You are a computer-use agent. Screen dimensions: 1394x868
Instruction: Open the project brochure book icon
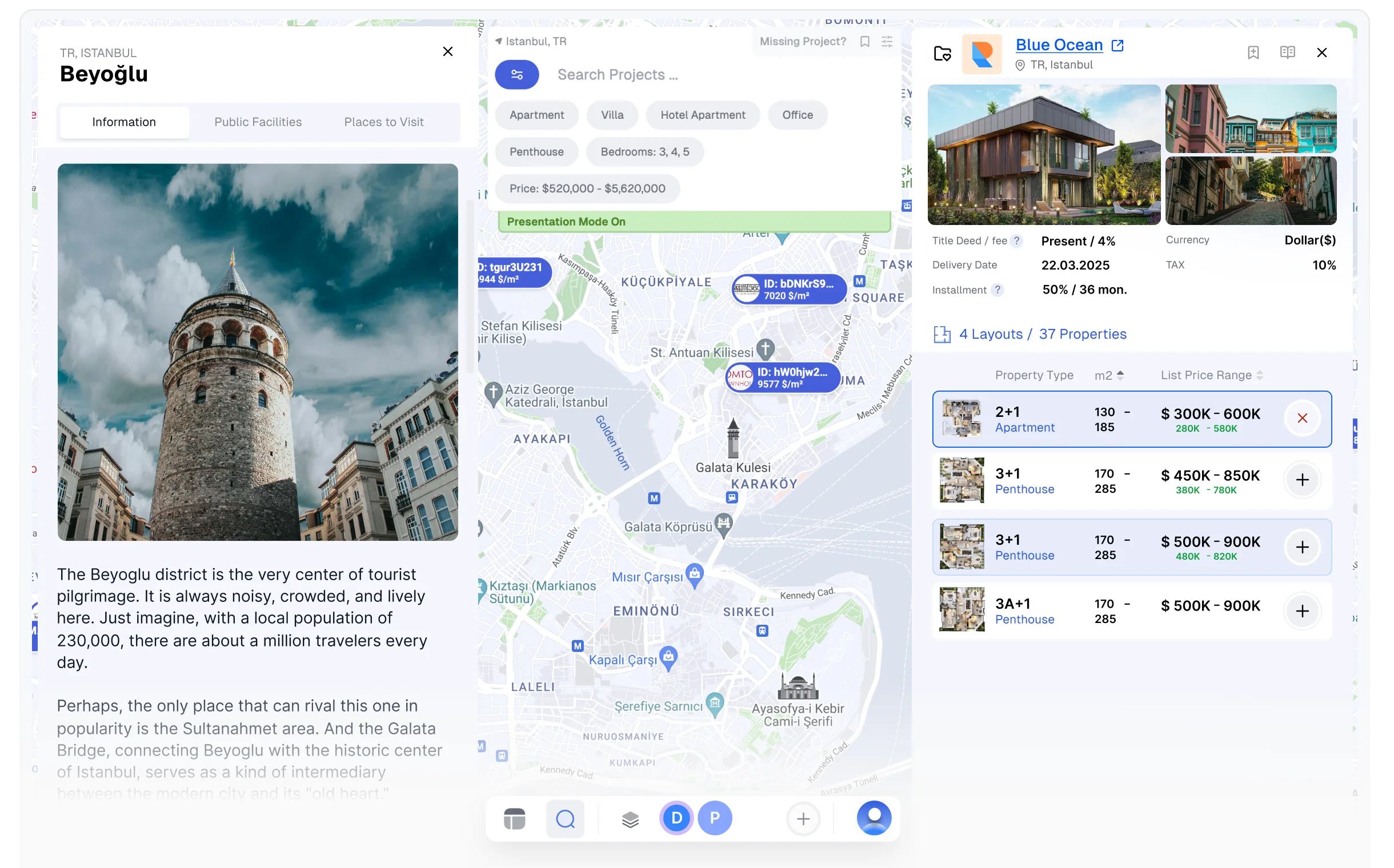pyautogui.click(x=1288, y=52)
